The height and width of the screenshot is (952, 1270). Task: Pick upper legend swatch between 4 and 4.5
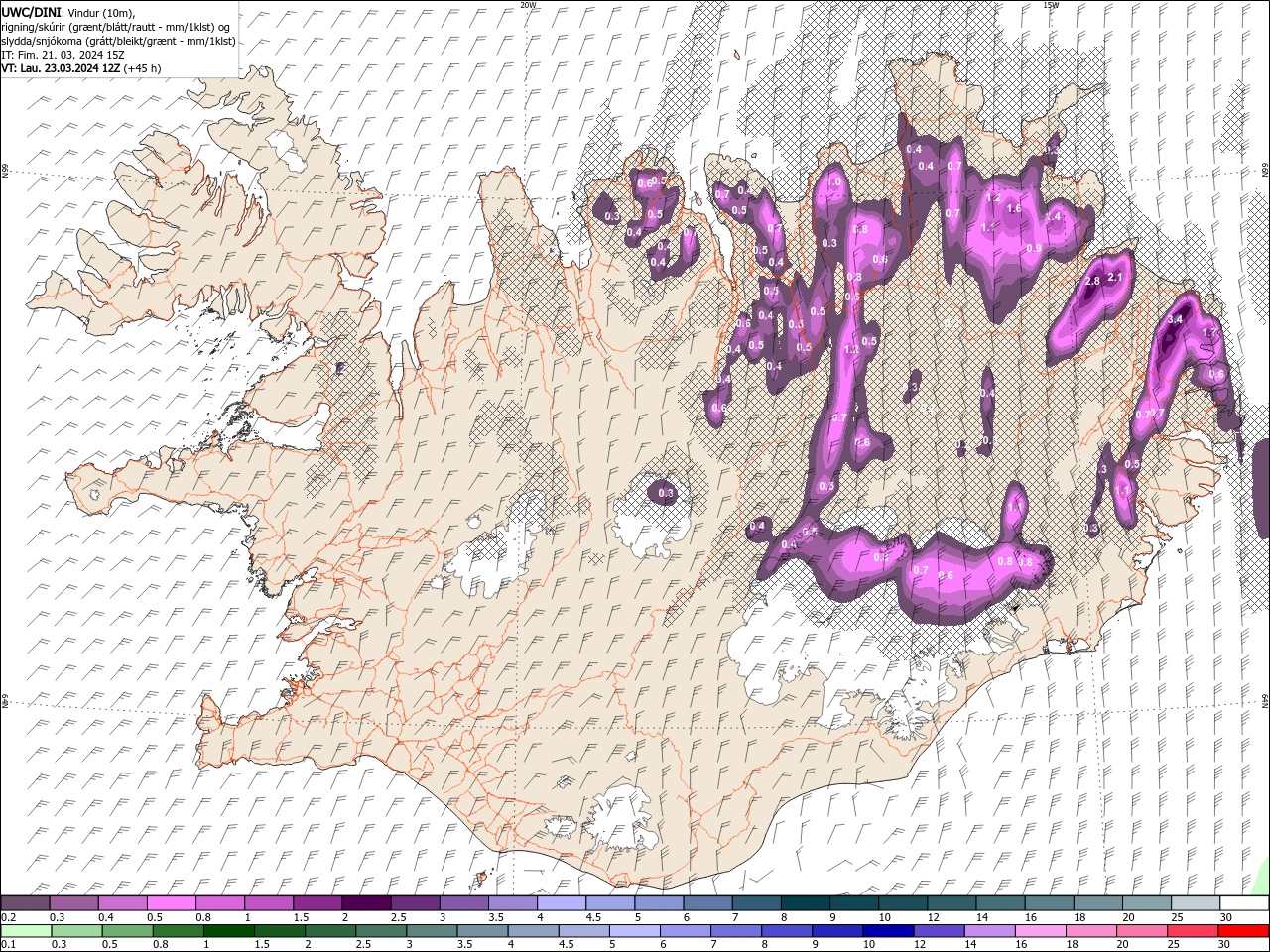coord(561,903)
